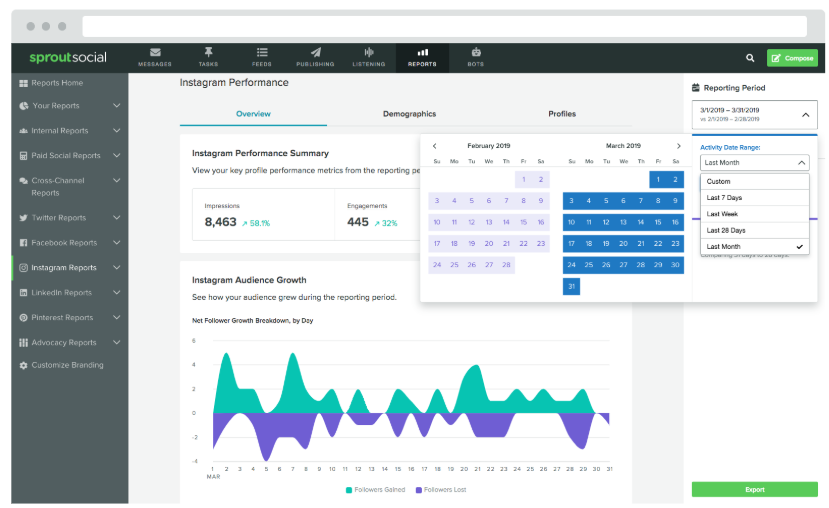Screen dimensions: 829x508
Task: Collapse the reporting period date dropdown
Action: click(x=805, y=115)
